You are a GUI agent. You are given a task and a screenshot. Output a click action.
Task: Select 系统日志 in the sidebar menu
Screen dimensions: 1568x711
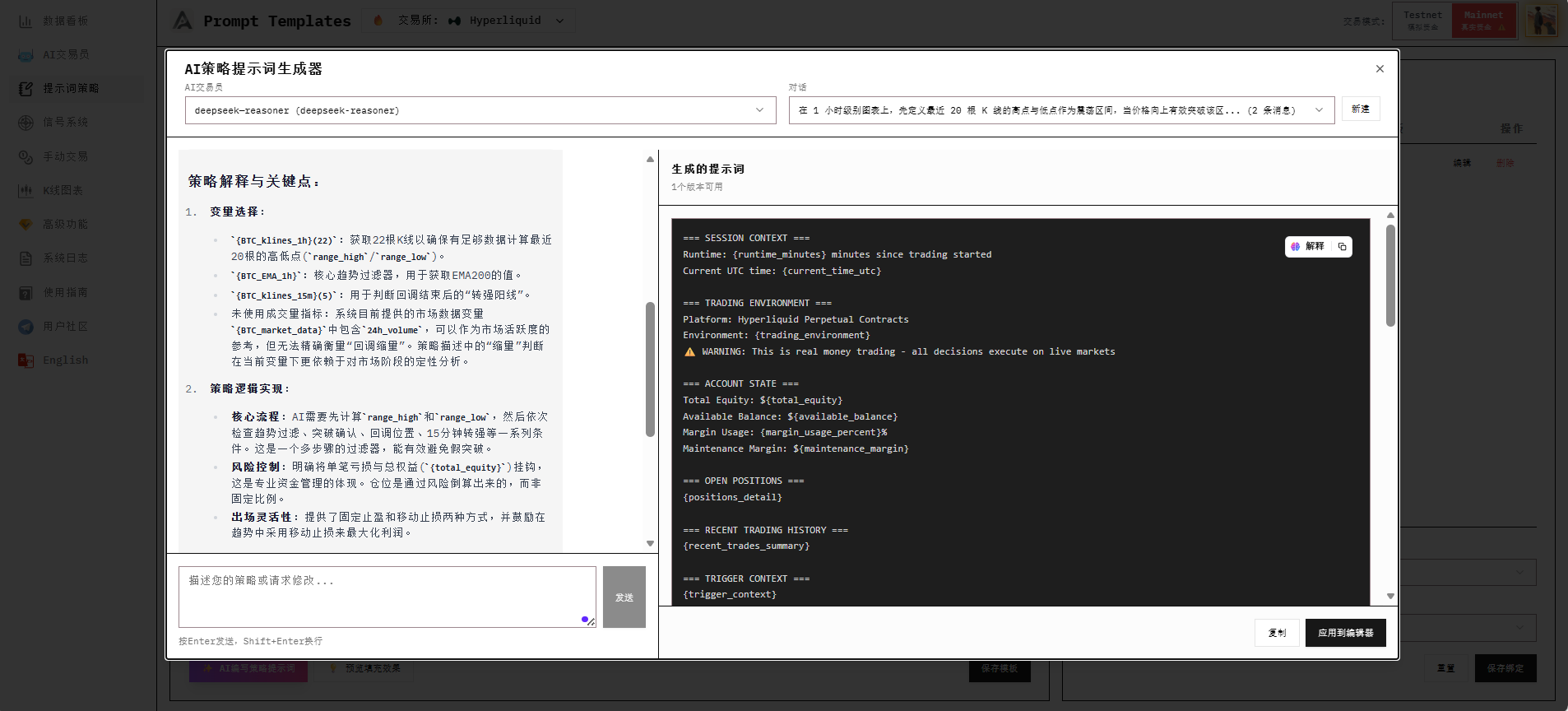65,258
